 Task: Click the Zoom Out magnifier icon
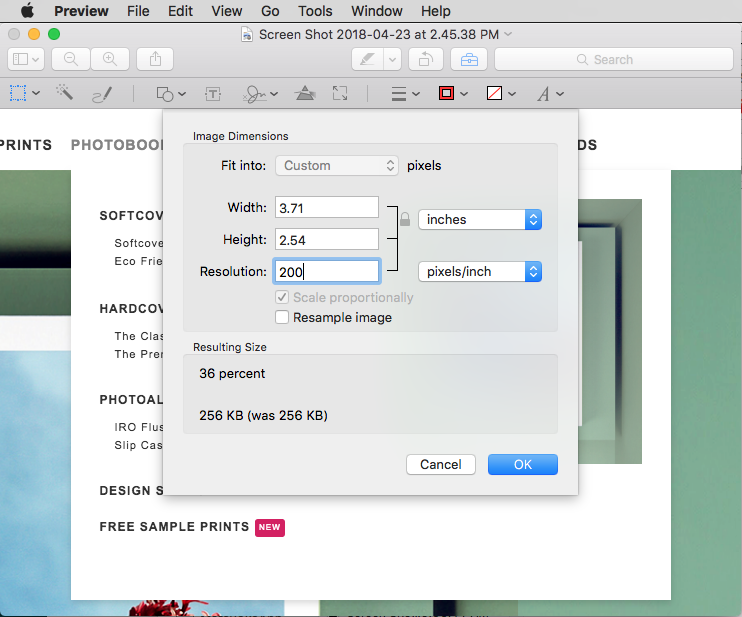point(71,59)
